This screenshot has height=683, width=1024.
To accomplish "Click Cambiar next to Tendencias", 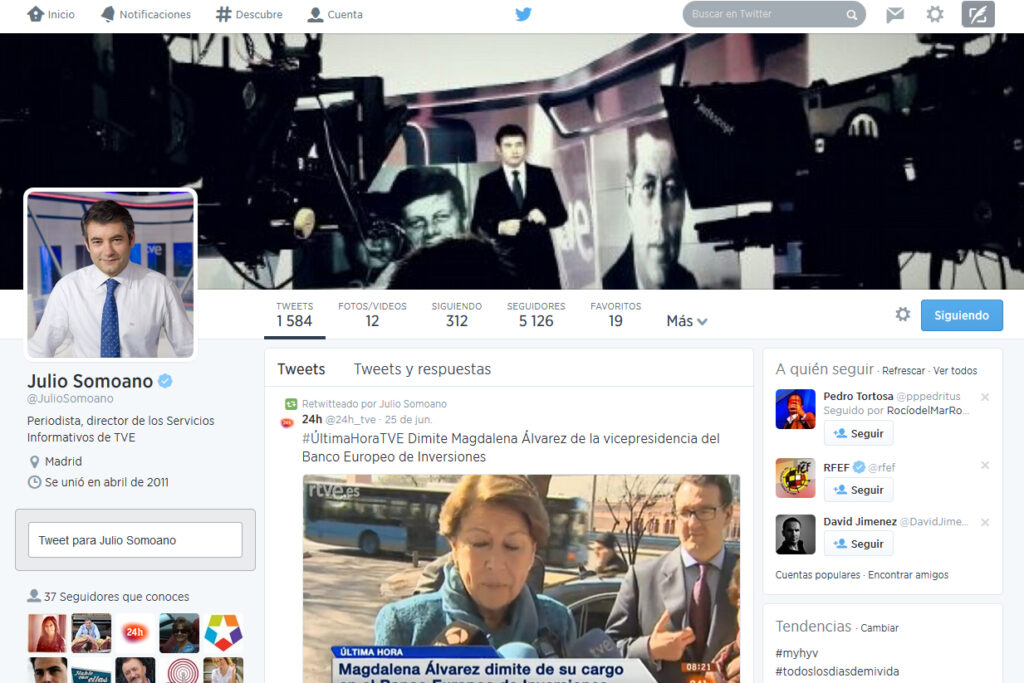I will 879,628.
